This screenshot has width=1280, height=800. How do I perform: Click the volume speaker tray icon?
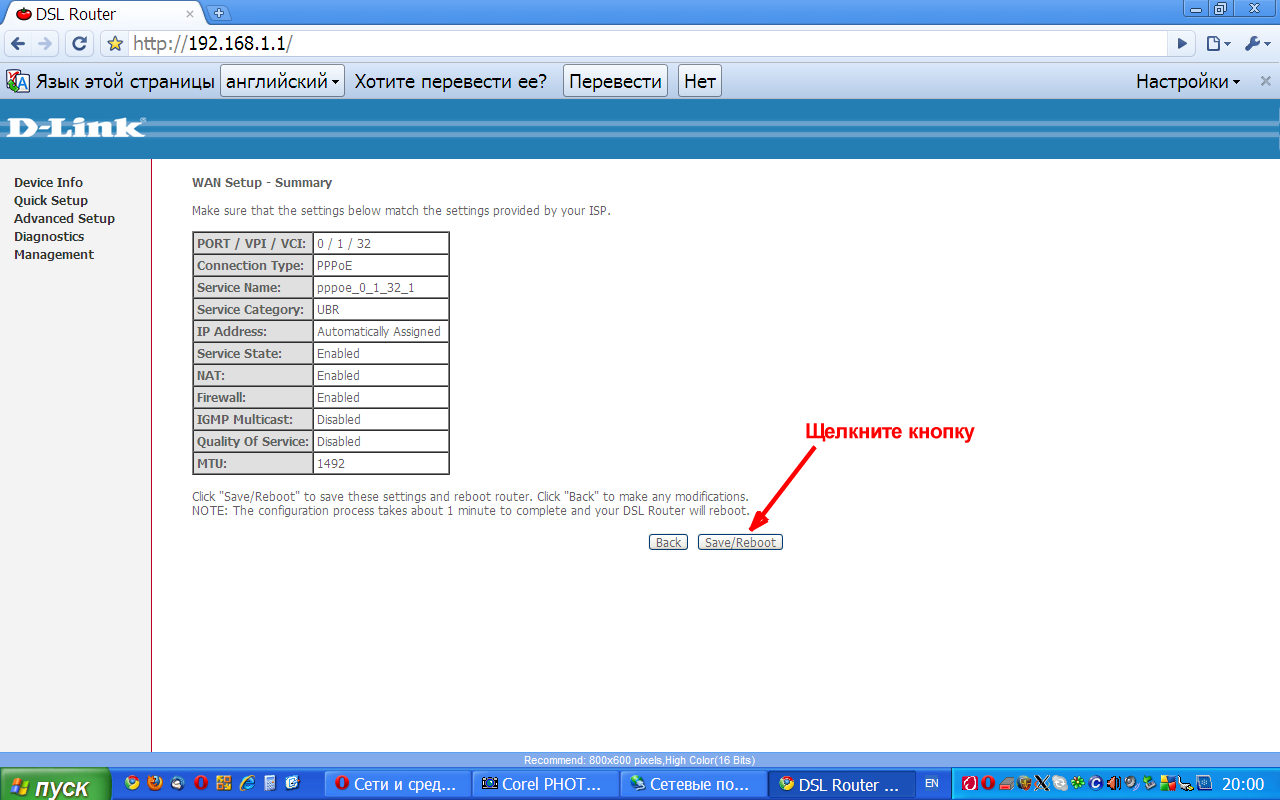coord(1113,783)
